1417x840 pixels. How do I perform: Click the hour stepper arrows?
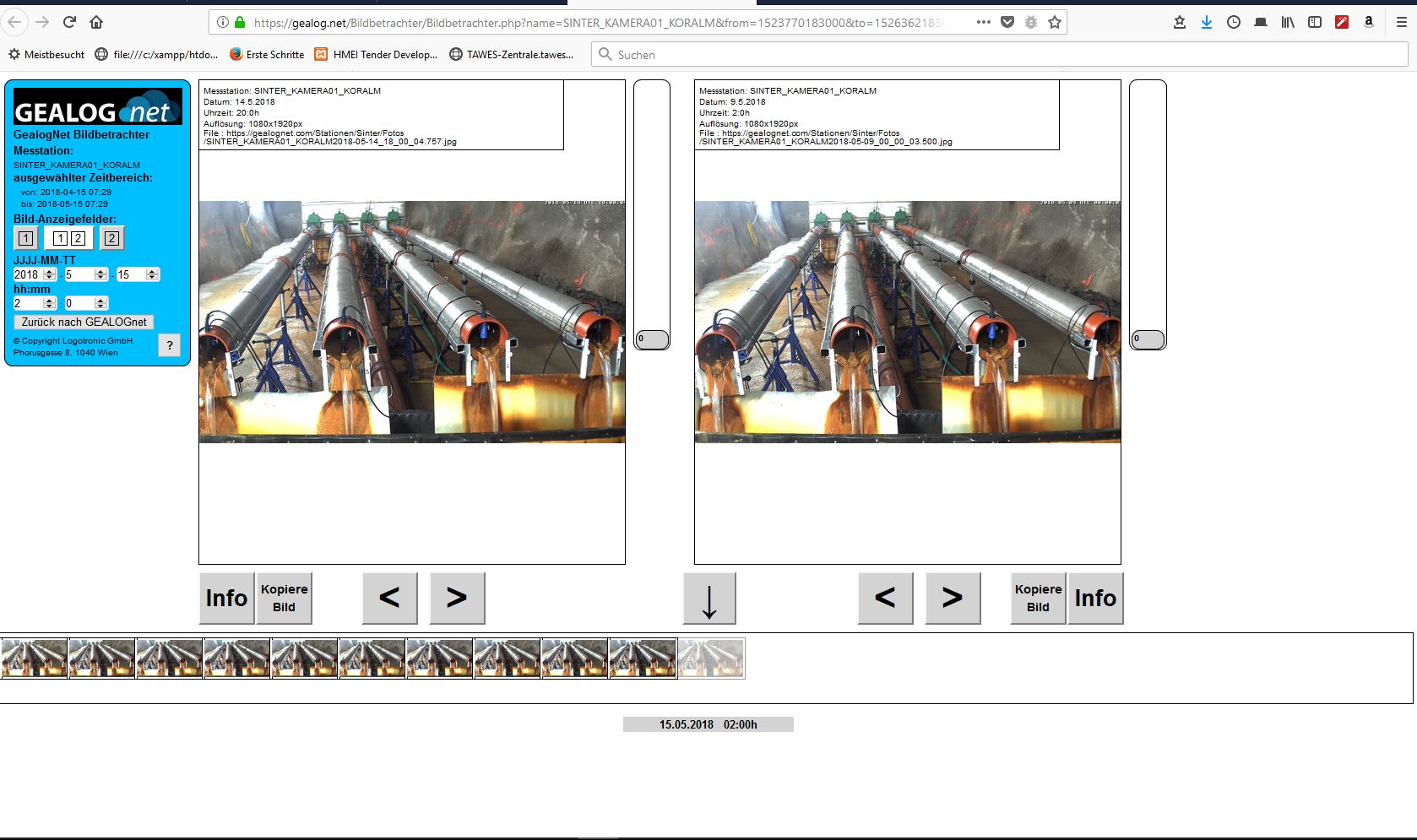pos(50,303)
